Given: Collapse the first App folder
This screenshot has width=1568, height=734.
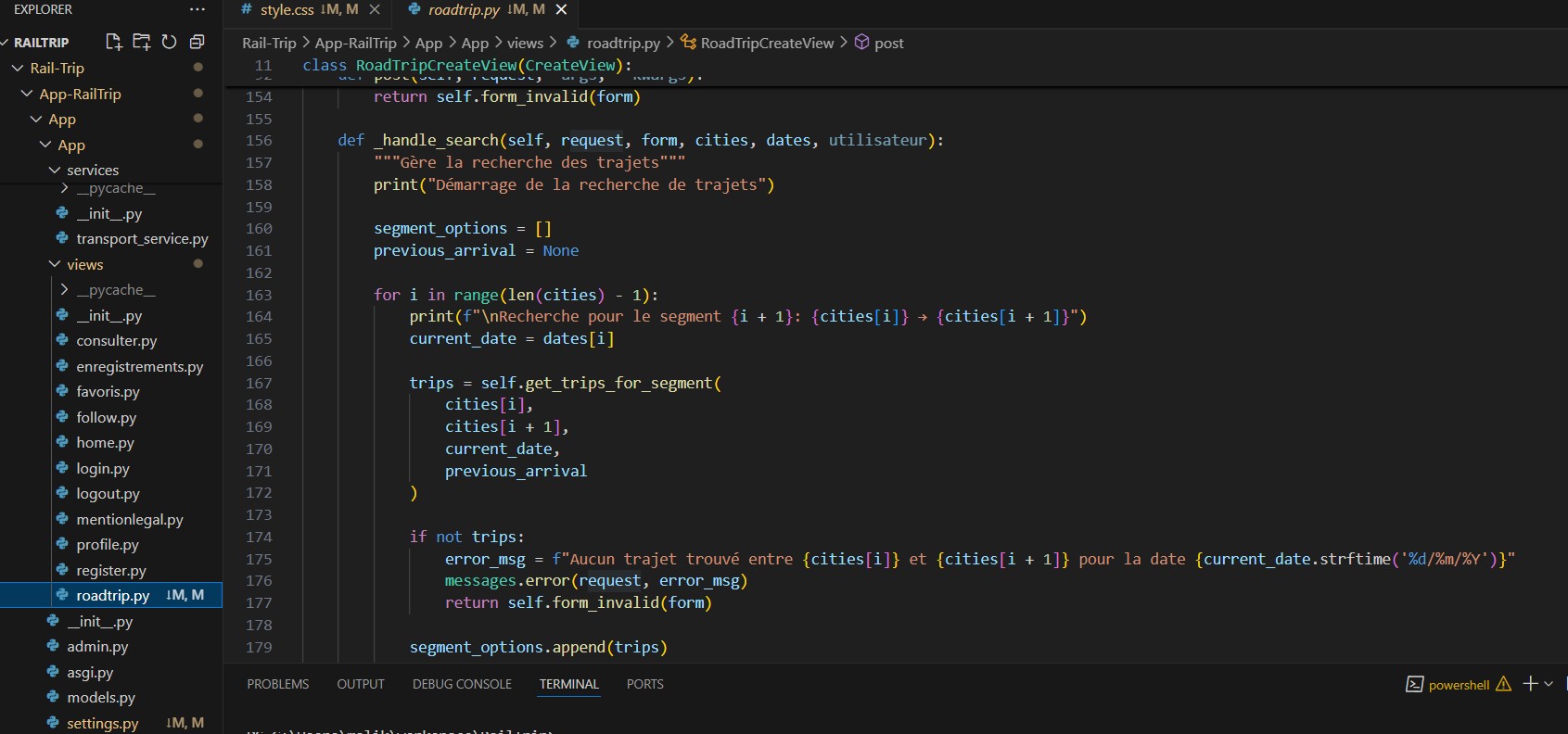Looking at the screenshot, I should [35, 119].
